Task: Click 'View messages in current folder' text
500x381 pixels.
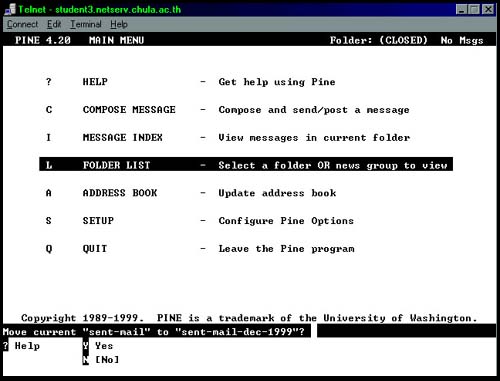Action: [314, 138]
